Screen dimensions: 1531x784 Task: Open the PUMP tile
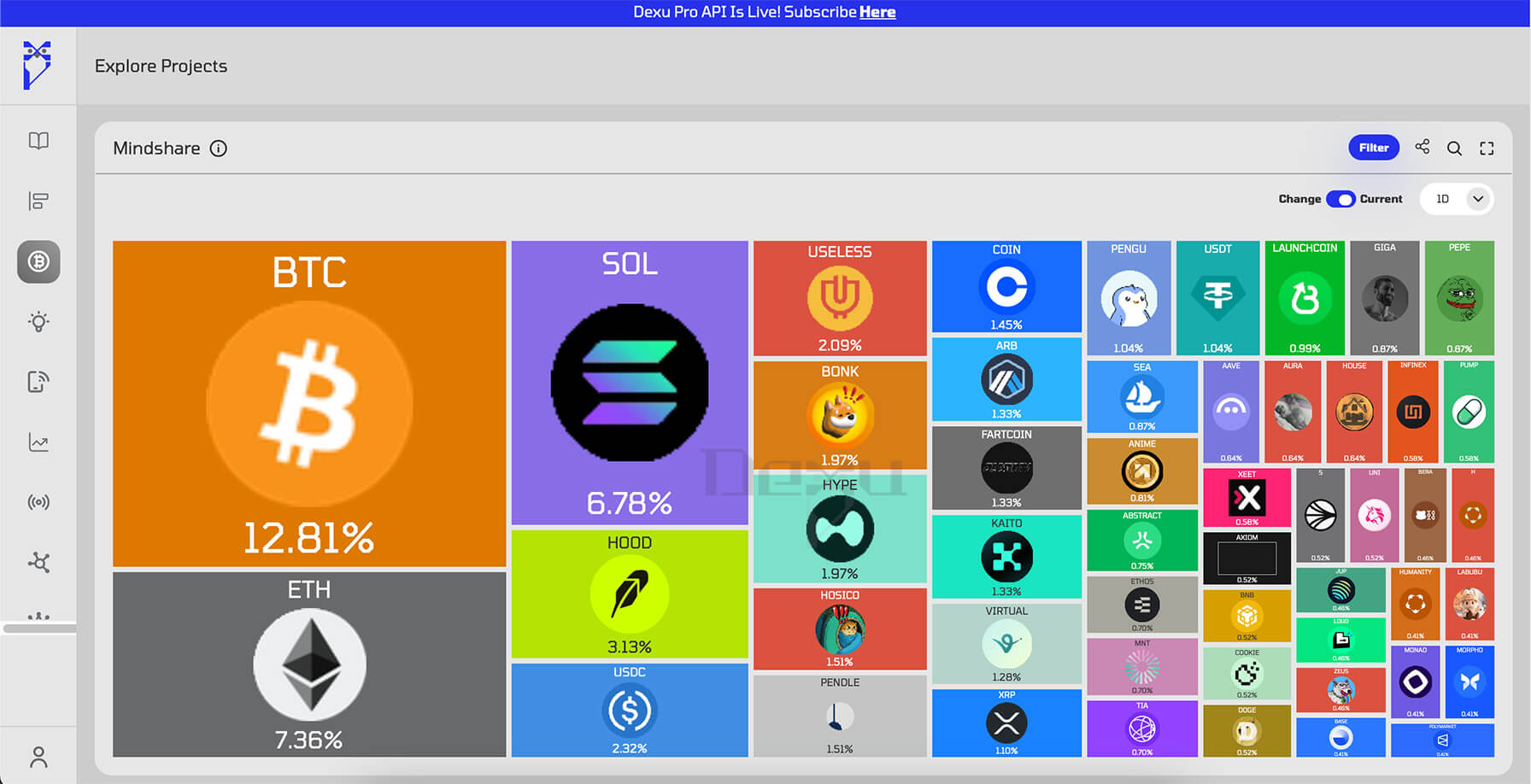[1469, 412]
